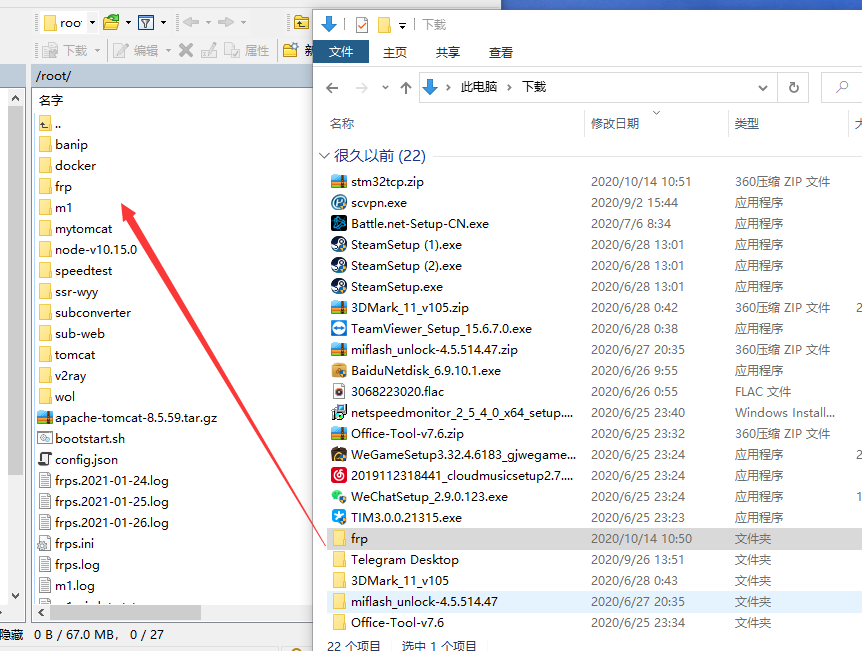Expand the 下载 download options arrow in WinSCP

[x=97, y=51]
